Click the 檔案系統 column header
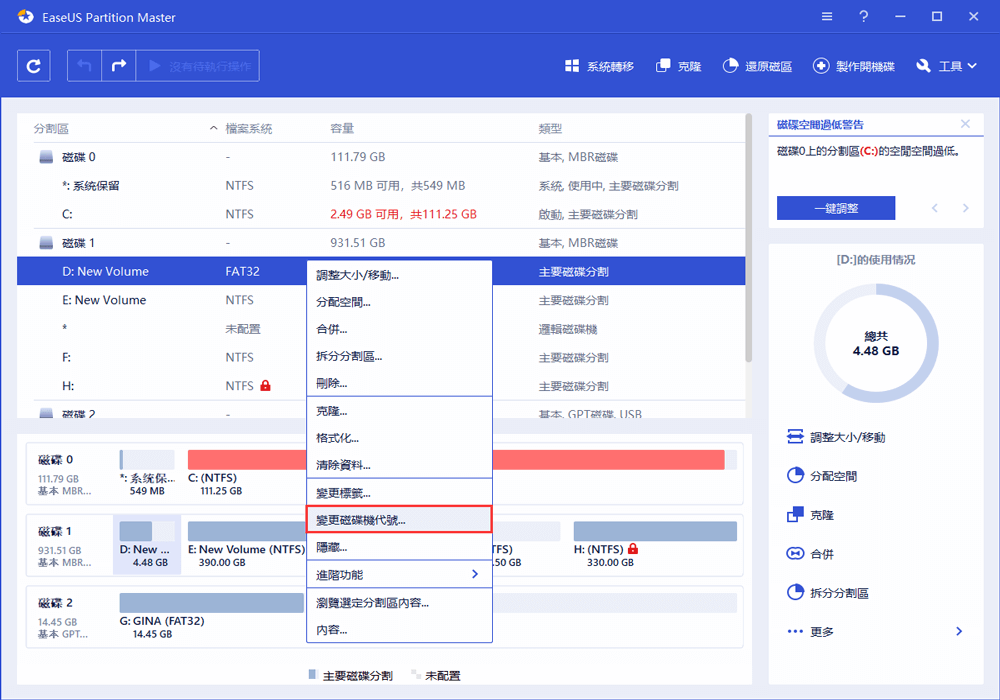The height and width of the screenshot is (700, 1000). (x=249, y=129)
